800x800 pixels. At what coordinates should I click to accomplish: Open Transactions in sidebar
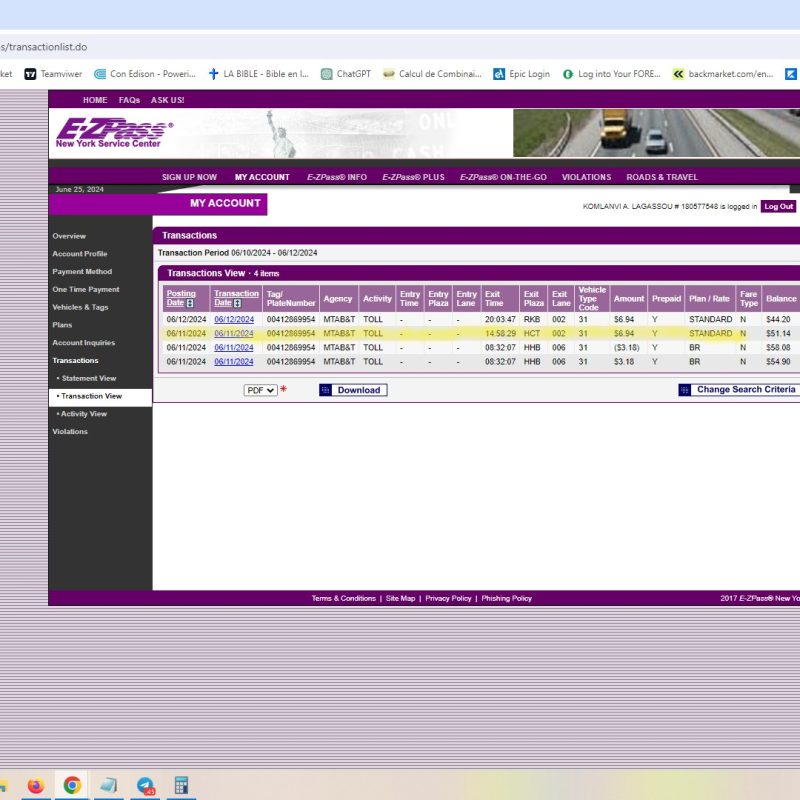coord(75,360)
